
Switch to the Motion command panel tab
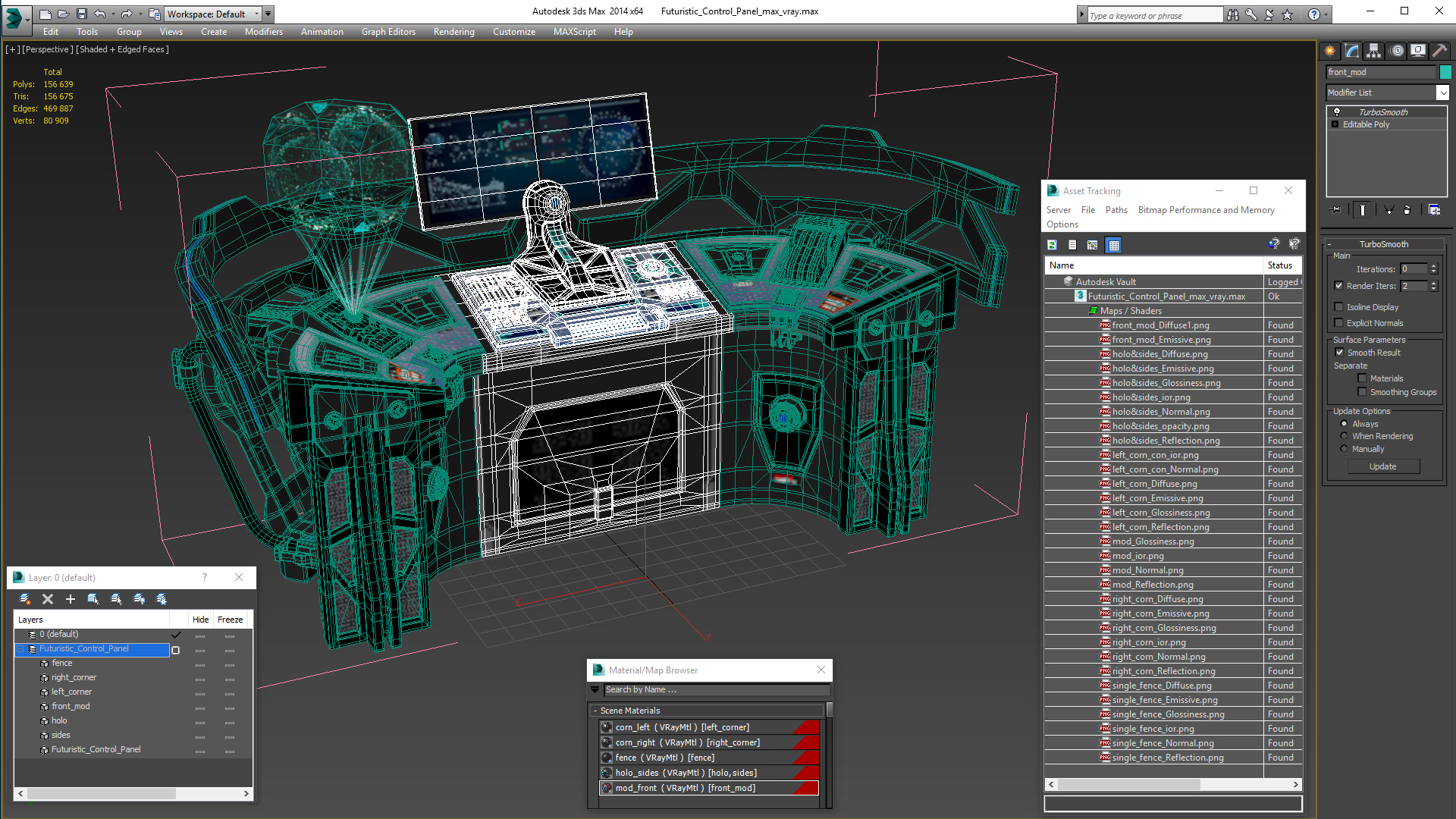coord(1397,51)
